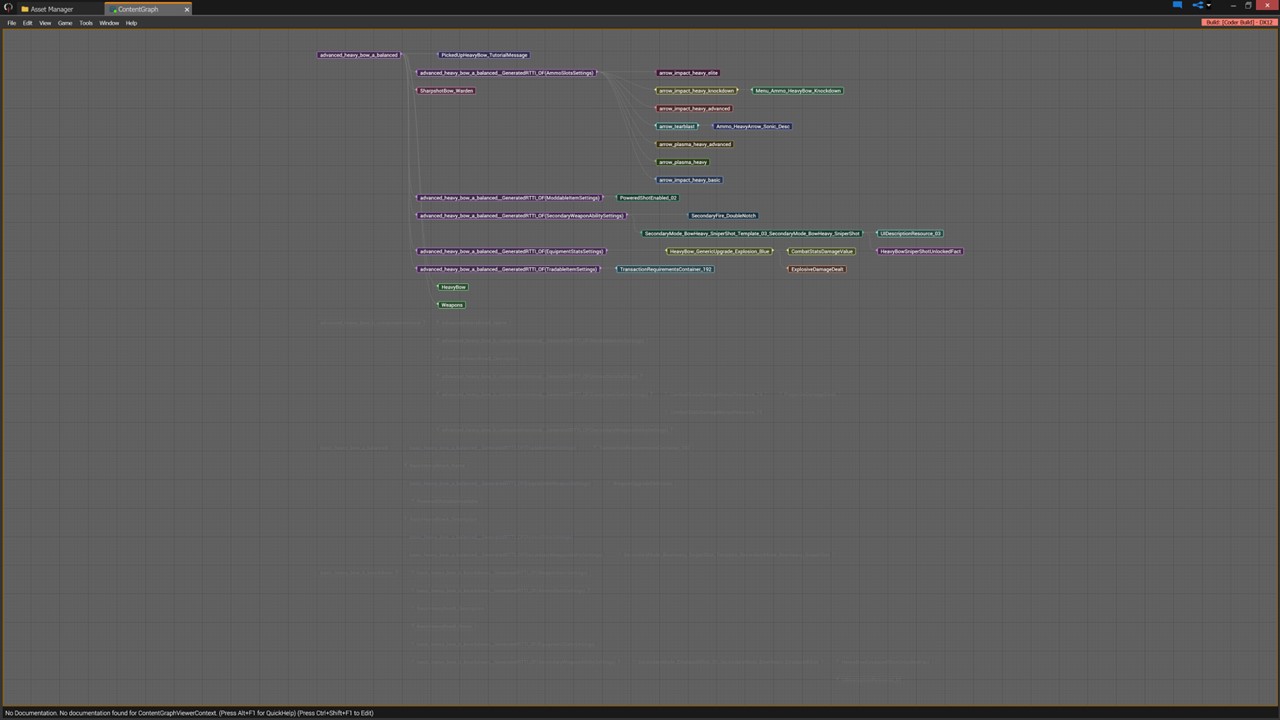
Task: Select the Menu_Ammo_HeavyBow_Knockdown node
Action: [x=798, y=91]
